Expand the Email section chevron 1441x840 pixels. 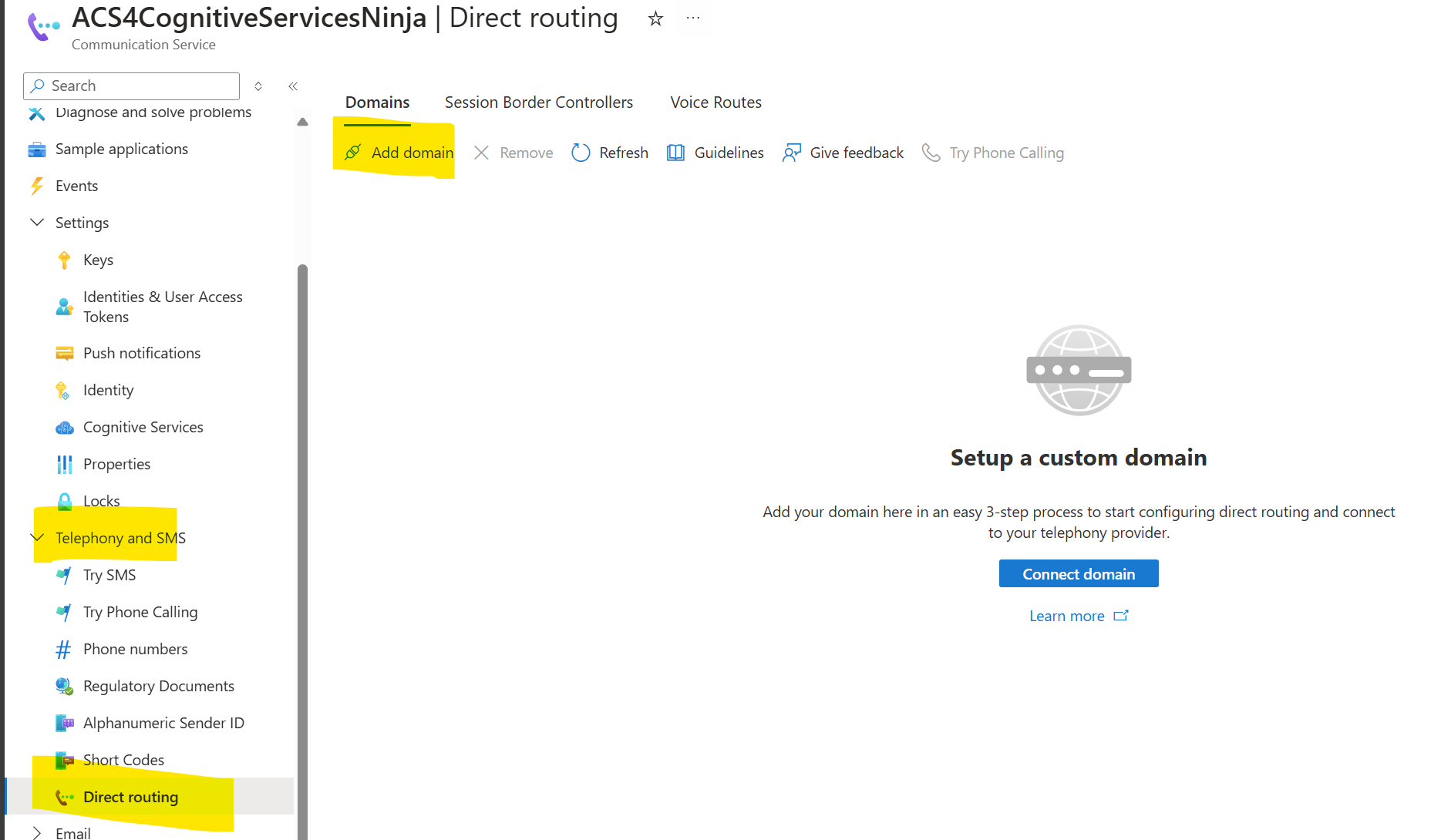pyautogui.click(x=36, y=834)
